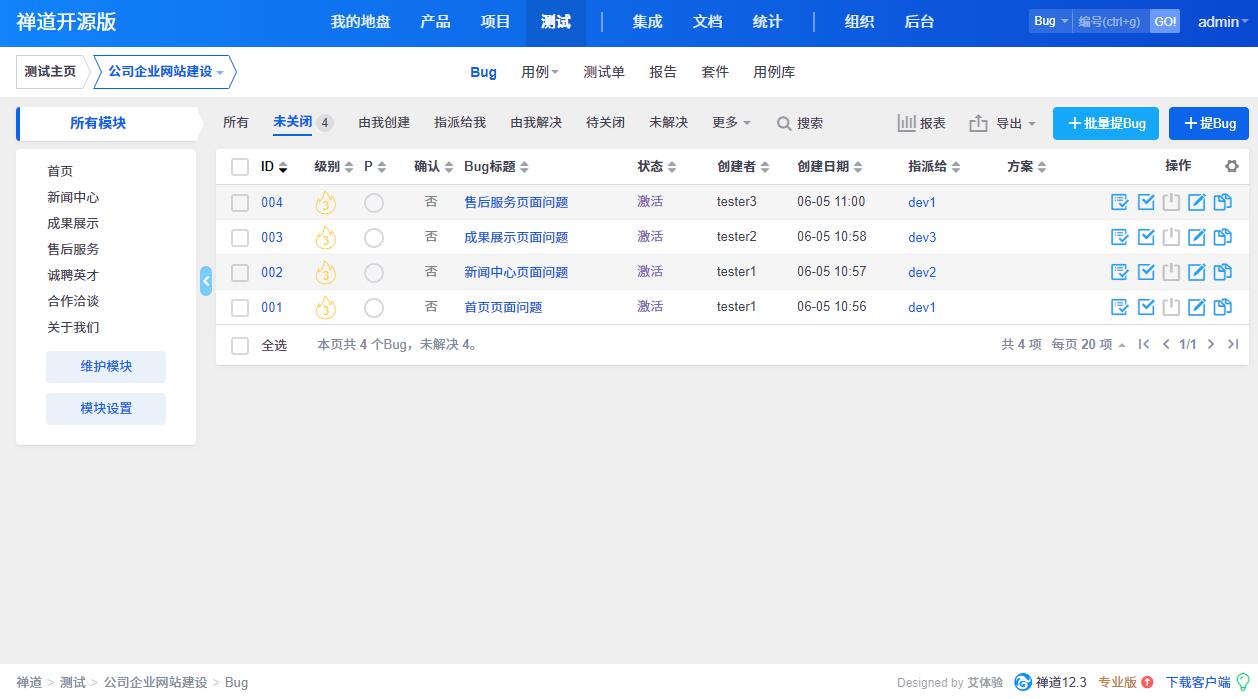
Task: Tick the checkbox for bug 003
Action: tap(240, 238)
